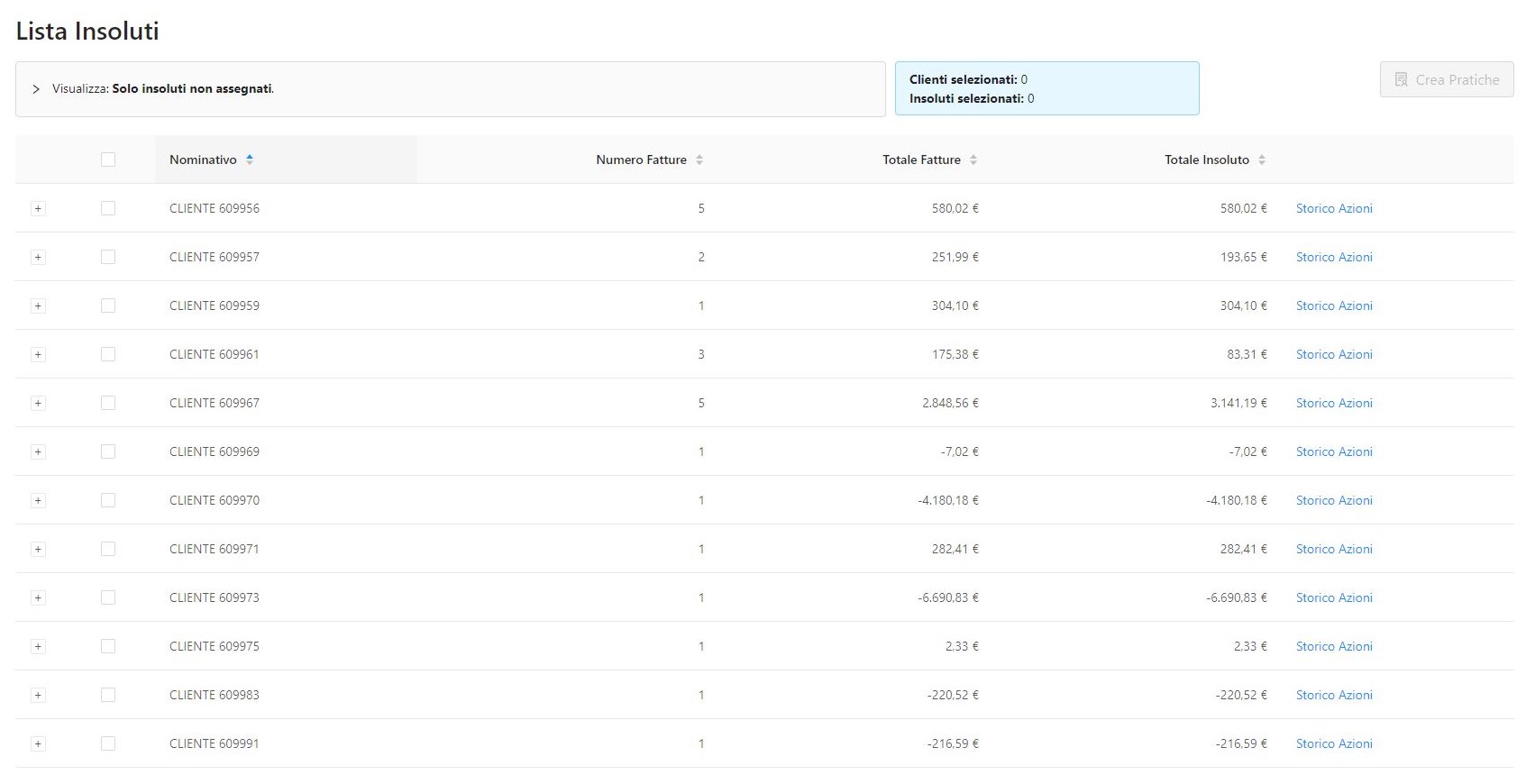Expand row for CLIENTE 609991
The height and width of the screenshot is (784, 1535).
38,743
